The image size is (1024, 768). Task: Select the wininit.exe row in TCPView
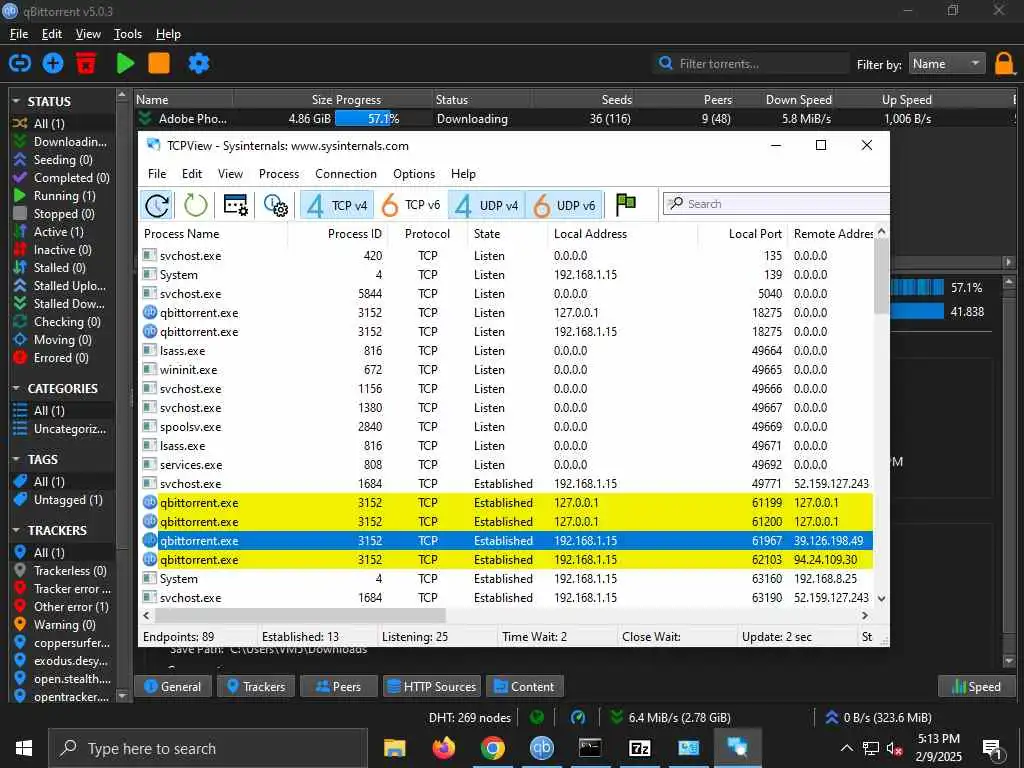coord(506,370)
